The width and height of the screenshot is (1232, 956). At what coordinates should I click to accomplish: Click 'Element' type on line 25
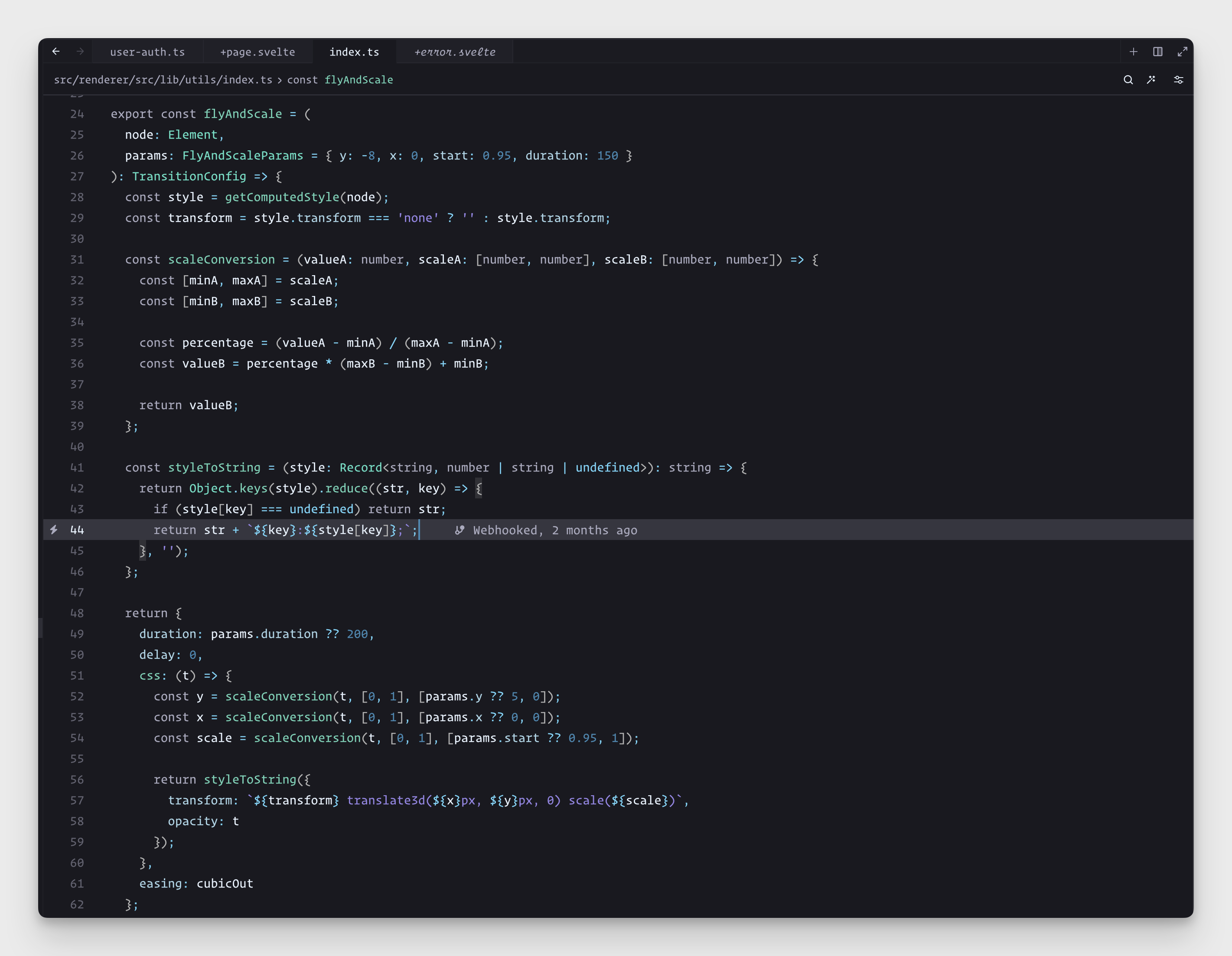click(192, 135)
